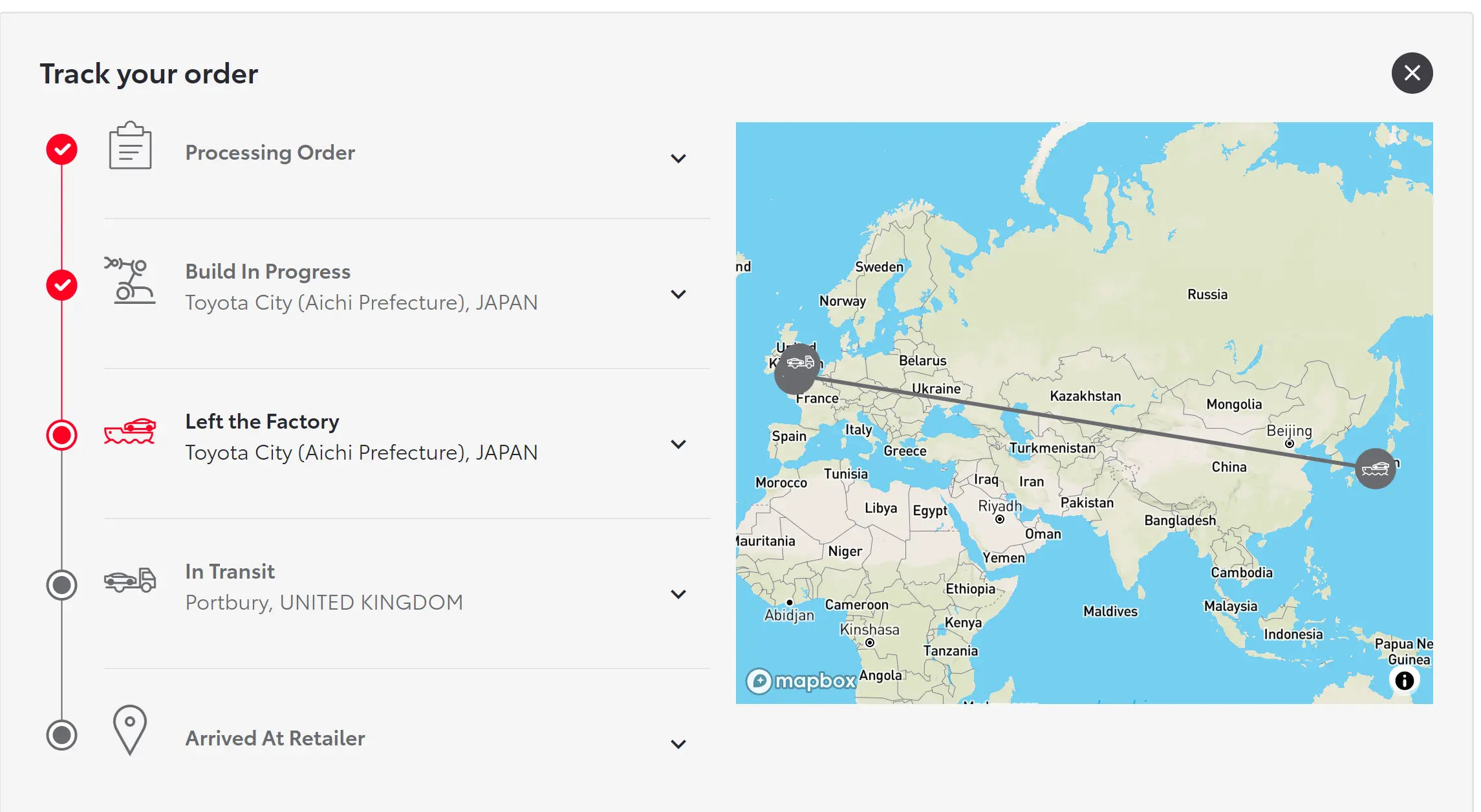
Task: Click the Egypt label on the map
Action: (930, 511)
